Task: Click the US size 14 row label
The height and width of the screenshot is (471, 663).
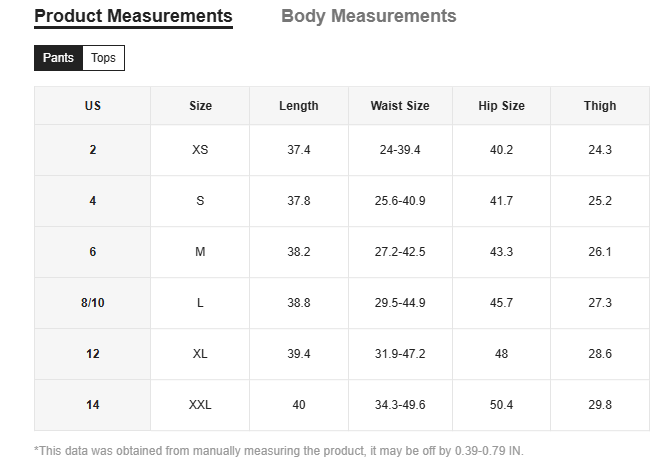Action: coord(93,405)
